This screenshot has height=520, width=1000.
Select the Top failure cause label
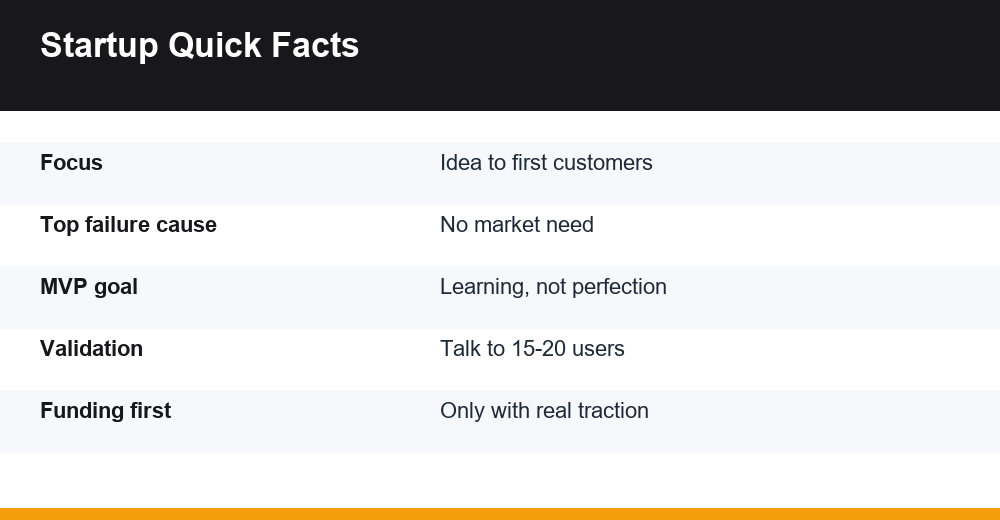[x=128, y=225]
